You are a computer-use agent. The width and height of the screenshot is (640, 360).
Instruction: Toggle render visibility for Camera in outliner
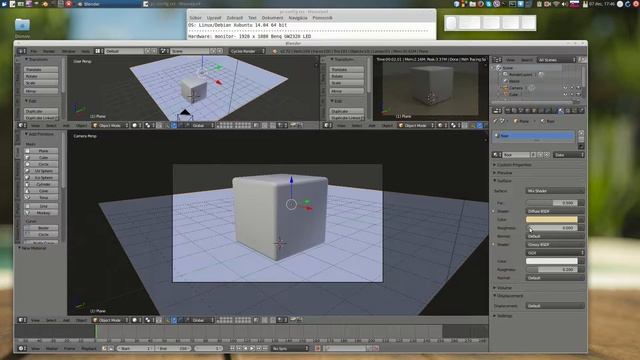click(x=578, y=88)
